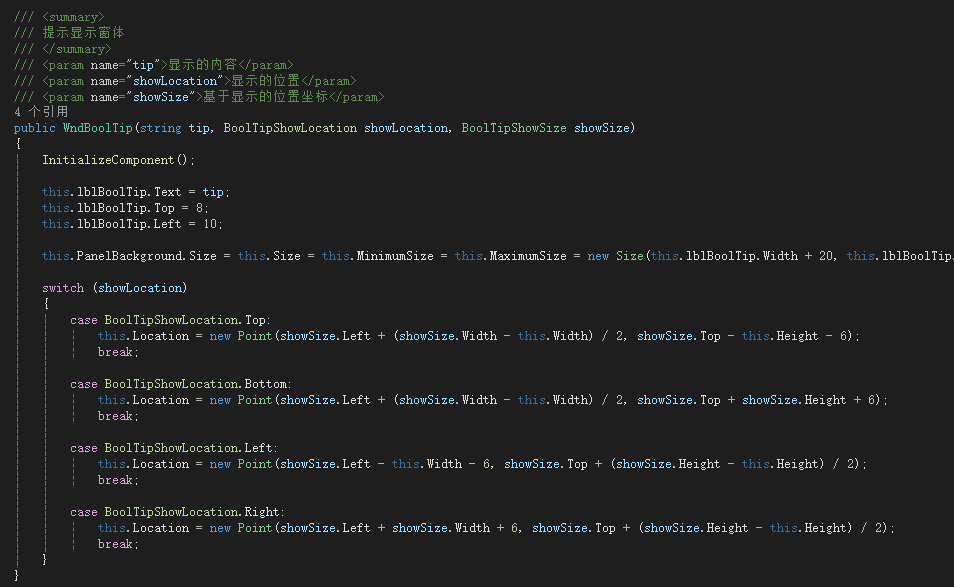Click the InitializeComponent method call
The width and height of the screenshot is (954, 587).
tap(110, 160)
